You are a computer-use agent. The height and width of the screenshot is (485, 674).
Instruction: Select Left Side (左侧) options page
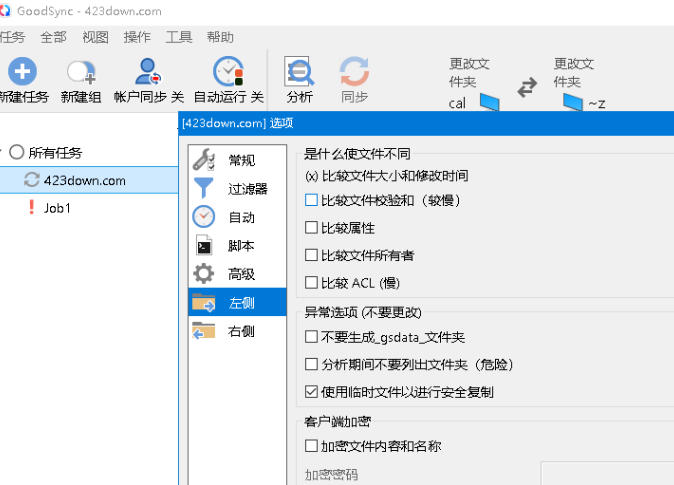tap(237, 302)
